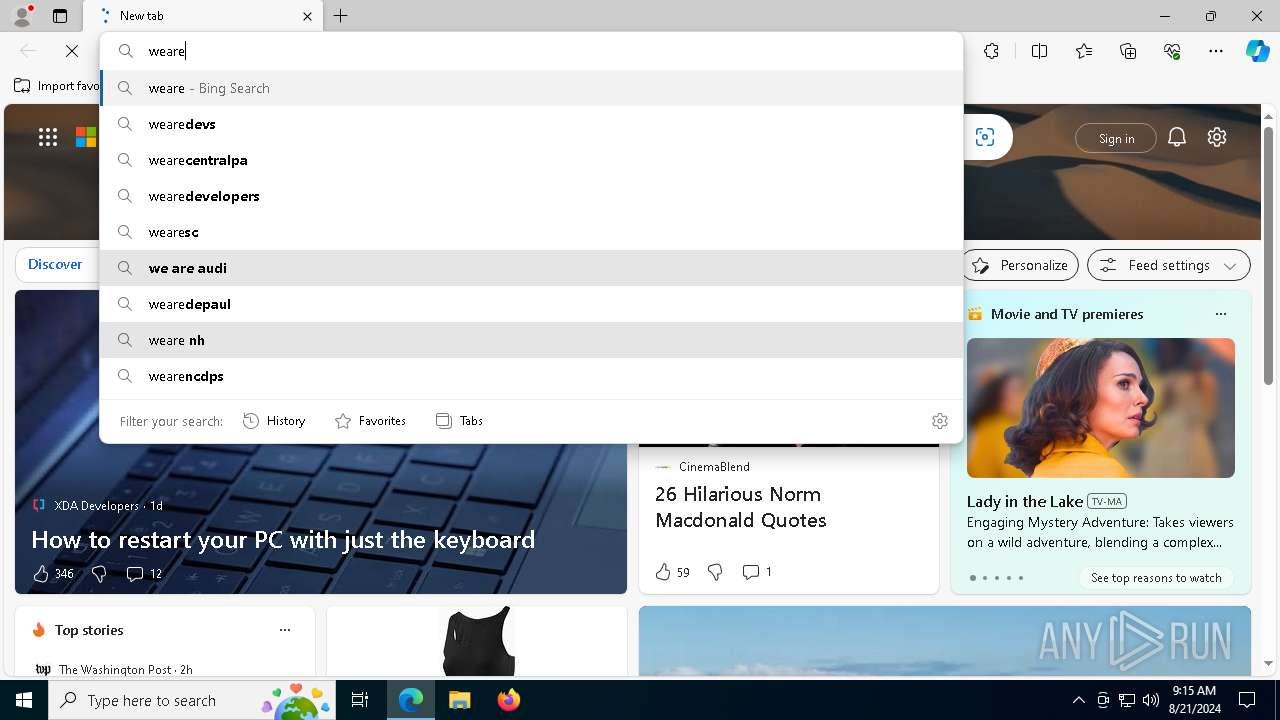The image size is (1280, 720).
Task: Open Movie and TV premieres options menu
Action: coord(1220,314)
